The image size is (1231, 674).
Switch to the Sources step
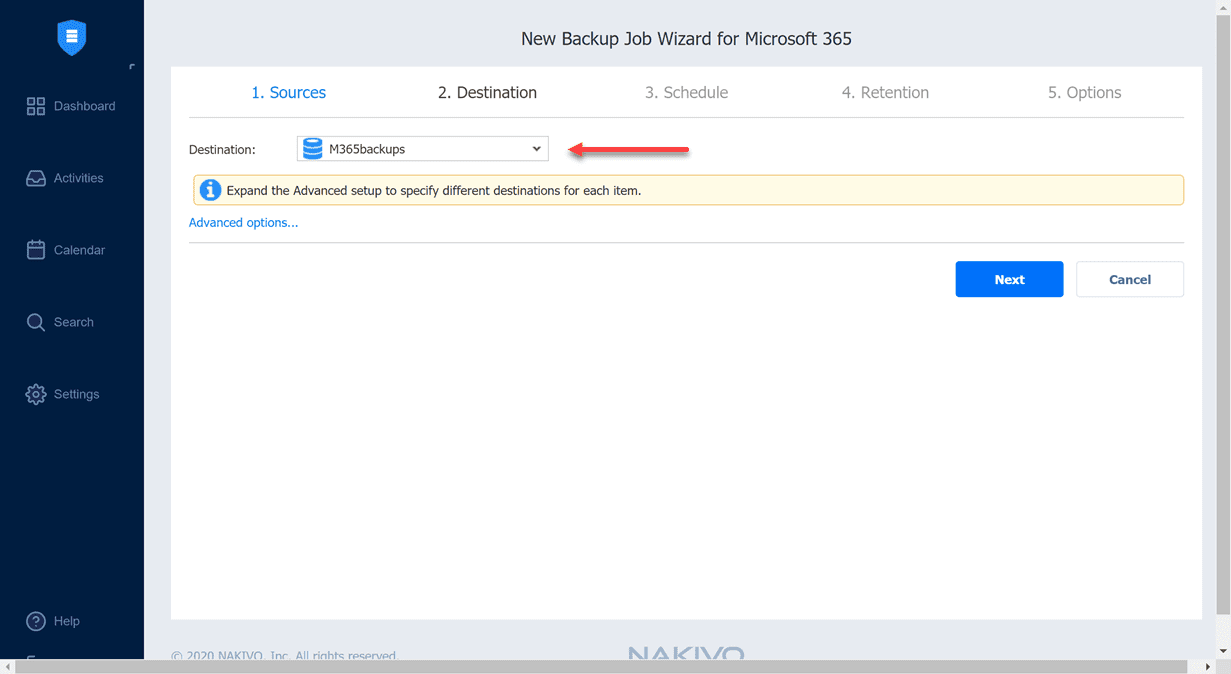(288, 92)
